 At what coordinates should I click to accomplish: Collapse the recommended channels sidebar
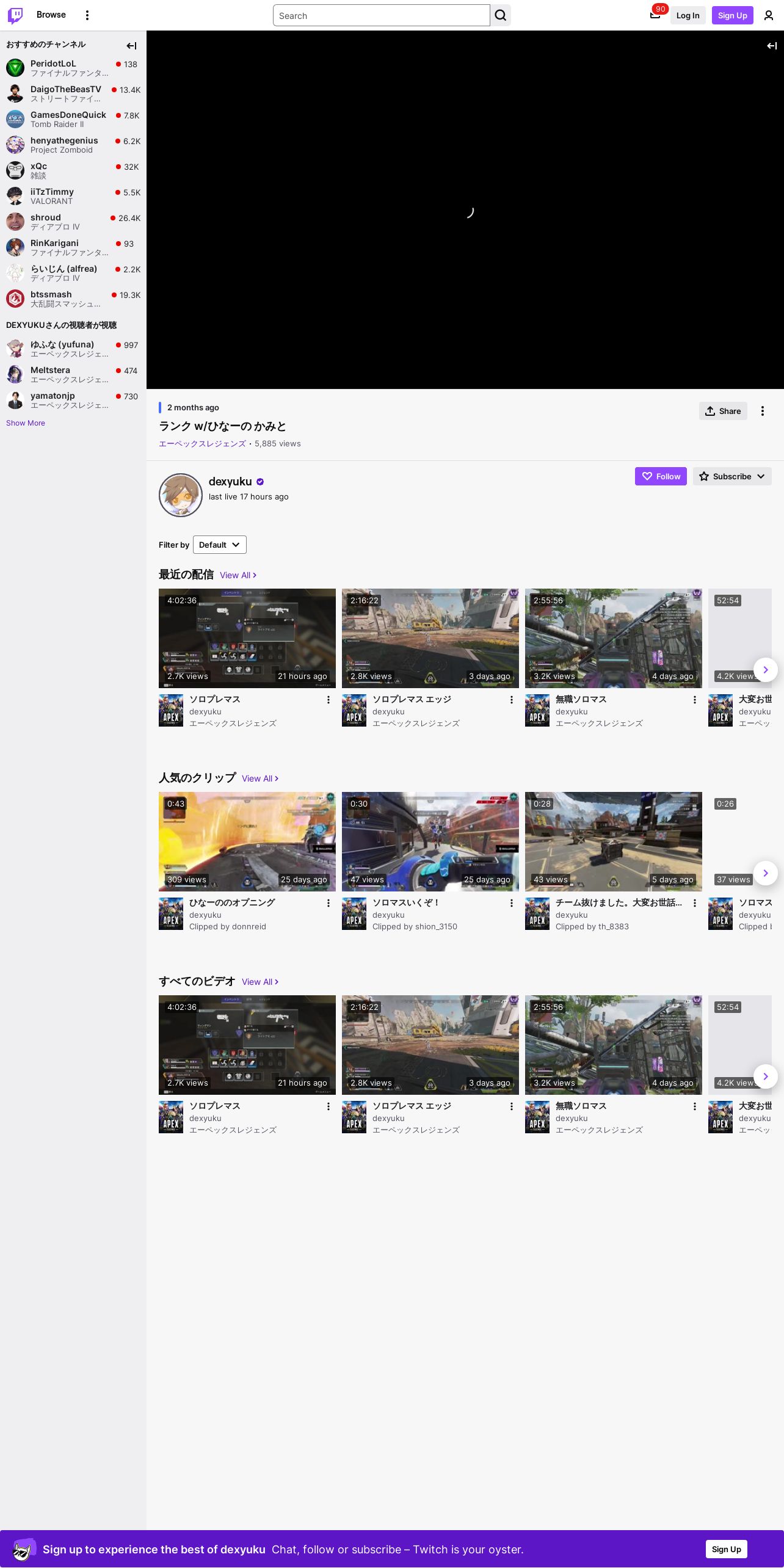tap(131, 46)
